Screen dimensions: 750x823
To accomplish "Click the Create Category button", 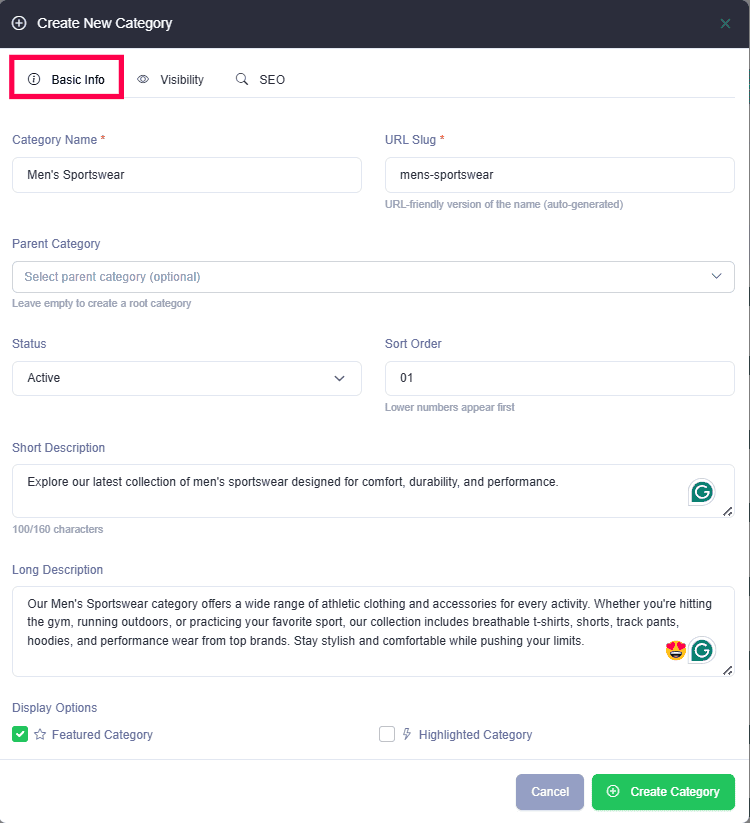I will coord(663,791).
